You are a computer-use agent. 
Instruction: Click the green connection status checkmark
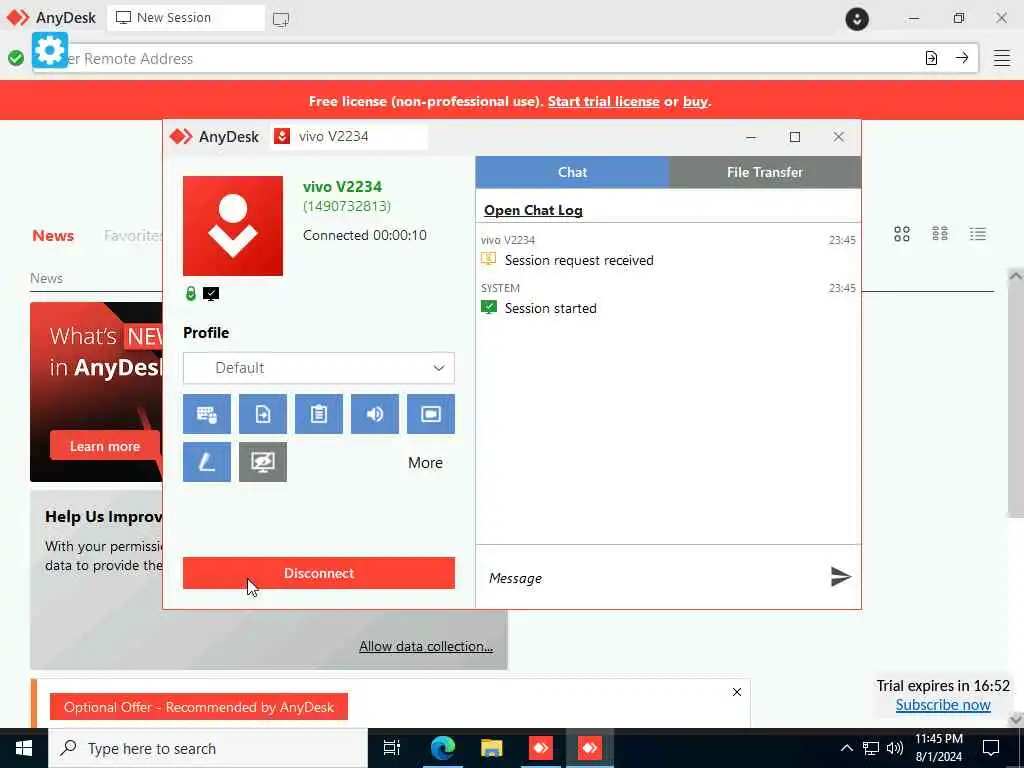click(x=16, y=59)
